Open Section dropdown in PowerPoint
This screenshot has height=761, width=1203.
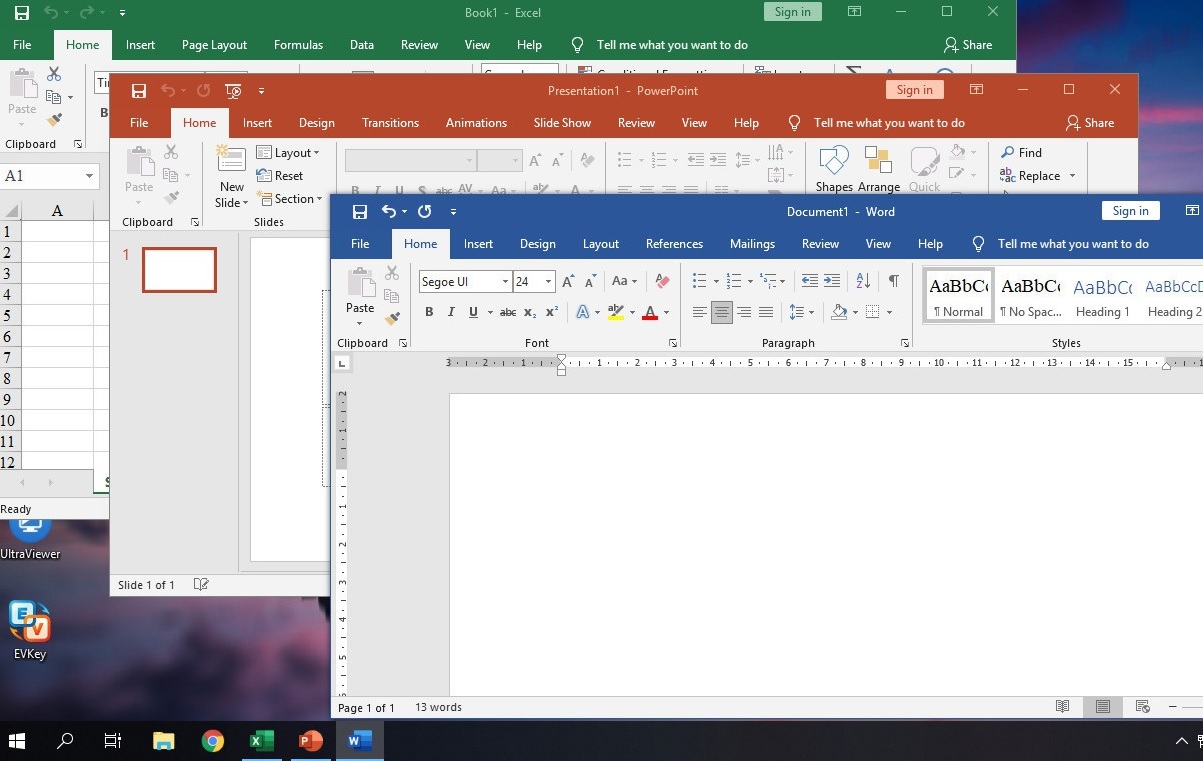[x=289, y=199]
